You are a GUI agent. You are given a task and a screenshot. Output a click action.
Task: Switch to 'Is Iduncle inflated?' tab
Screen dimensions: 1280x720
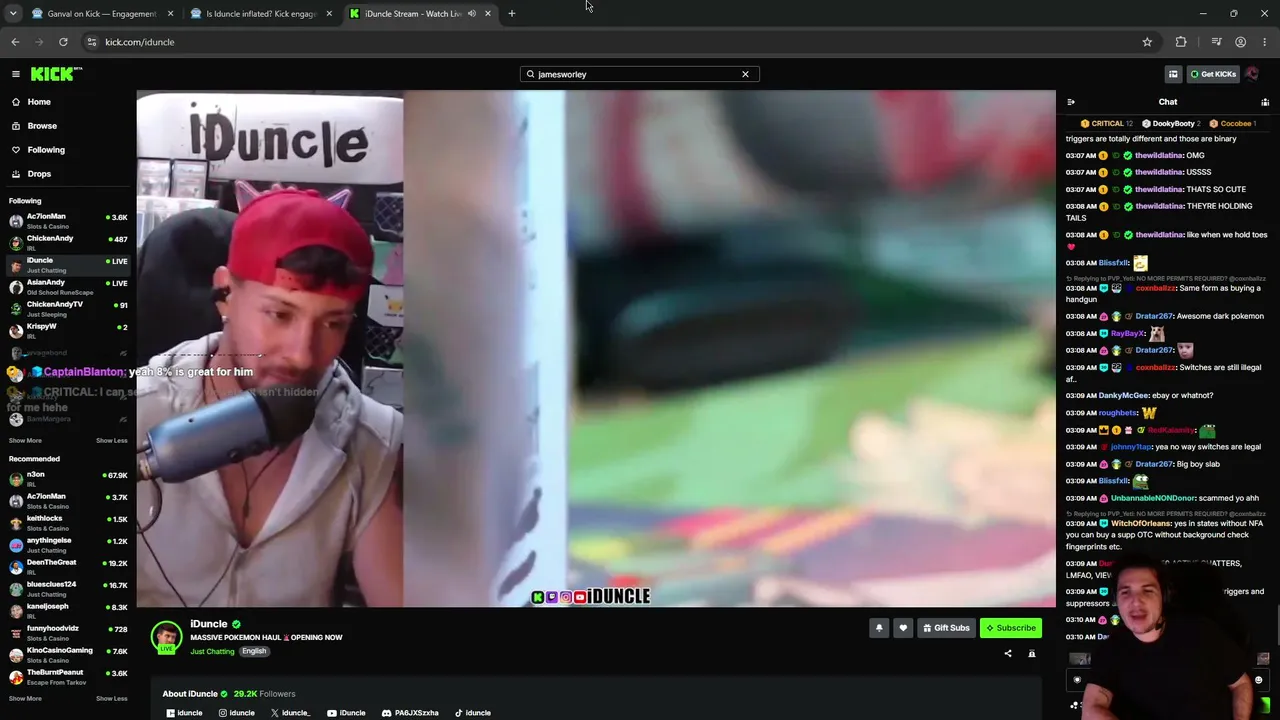coord(262,14)
